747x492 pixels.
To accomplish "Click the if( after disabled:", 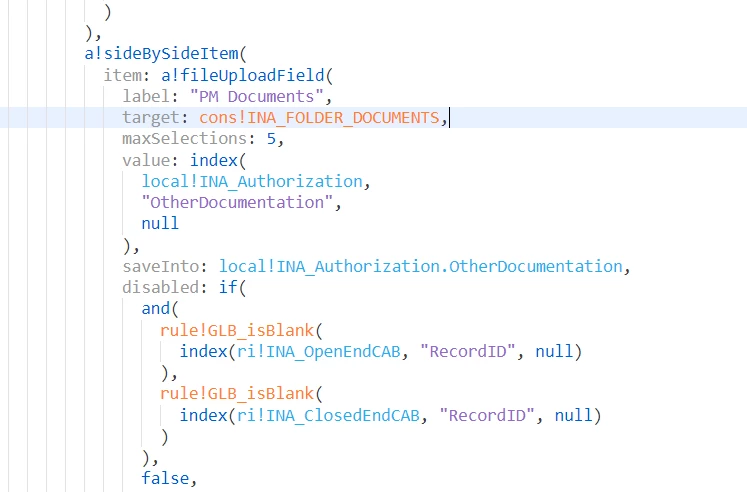I will (x=232, y=287).
